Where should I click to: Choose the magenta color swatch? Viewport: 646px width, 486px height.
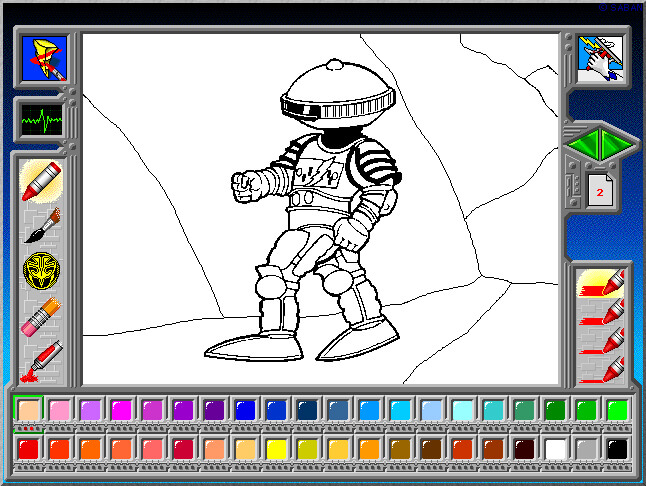click(x=122, y=410)
